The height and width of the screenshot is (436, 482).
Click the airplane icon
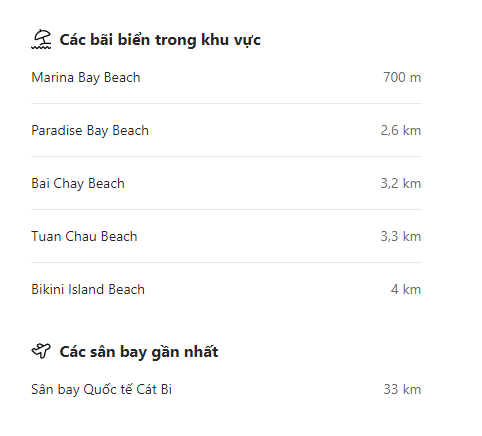(41, 351)
